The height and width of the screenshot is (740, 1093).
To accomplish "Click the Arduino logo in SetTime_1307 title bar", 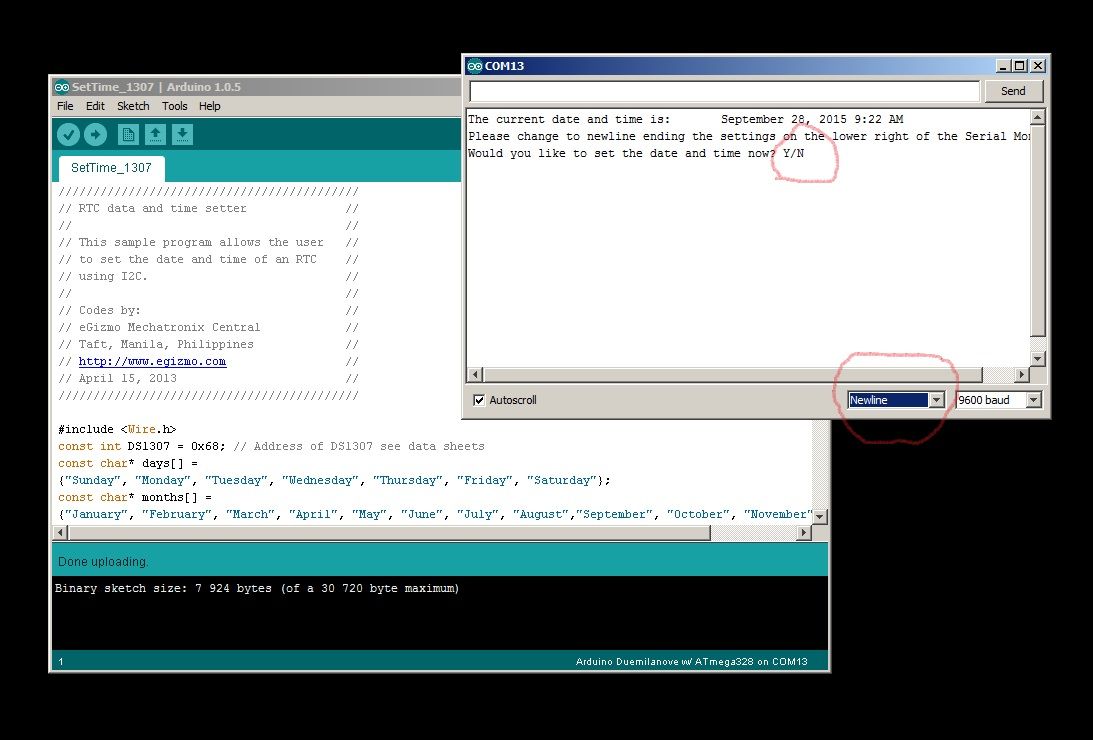I will click(62, 87).
